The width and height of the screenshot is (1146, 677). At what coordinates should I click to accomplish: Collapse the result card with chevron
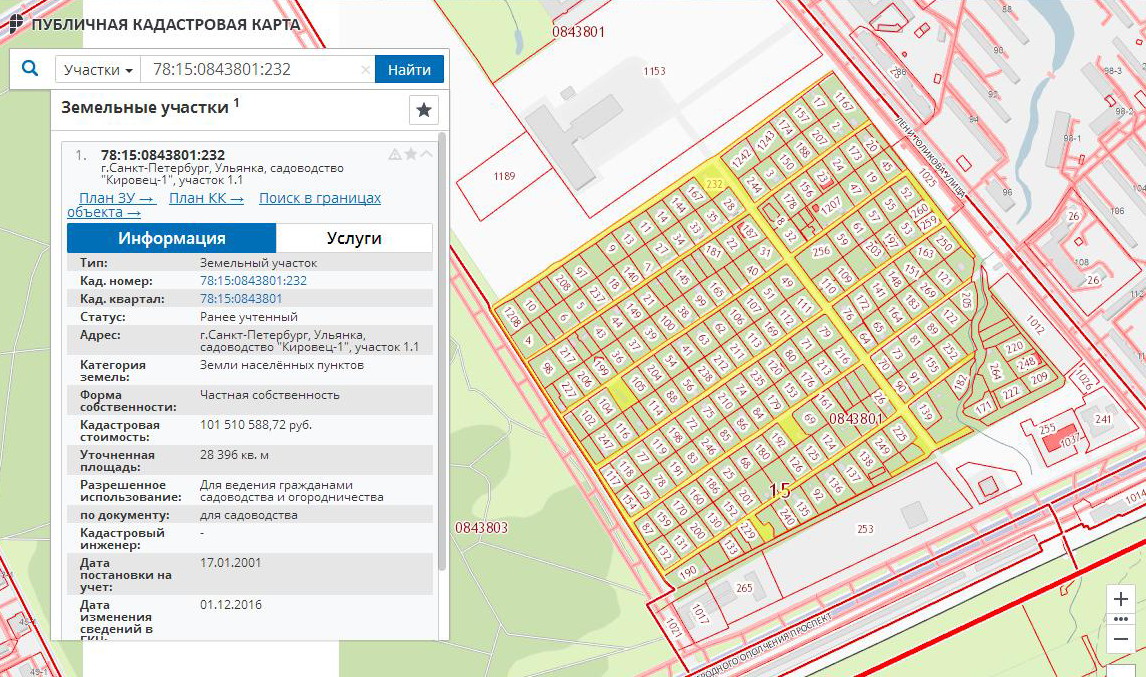pos(427,154)
